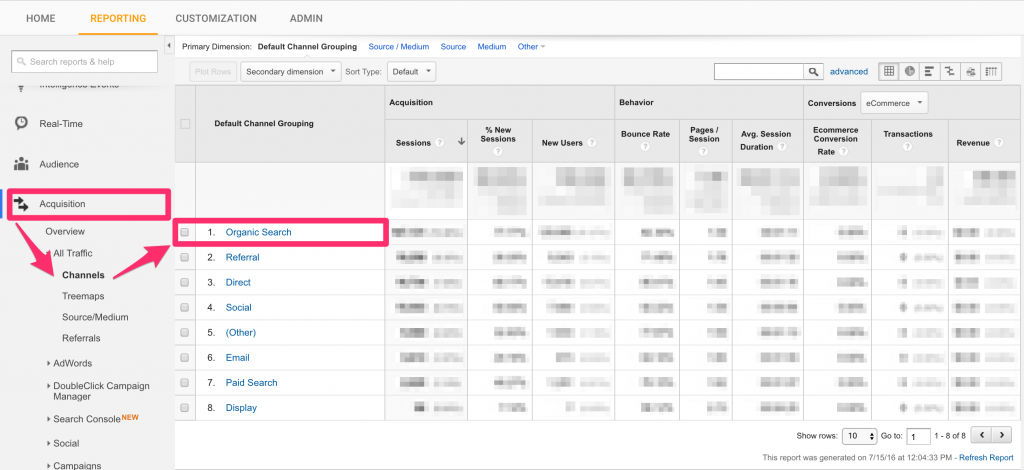The height and width of the screenshot is (470, 1024).
Task: Click the help icon next to Sessions
Action: pos(440,143)
